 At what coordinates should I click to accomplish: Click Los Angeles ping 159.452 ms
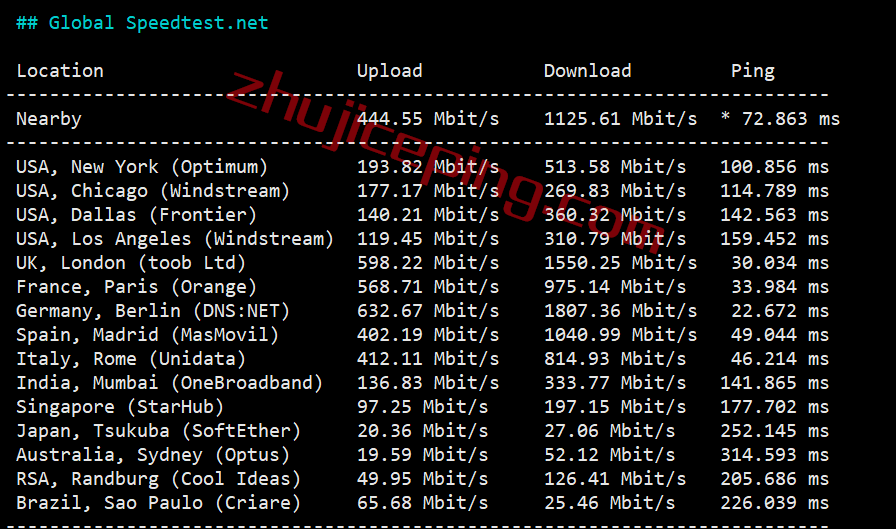pyautogui.click(x=774, y=239)
